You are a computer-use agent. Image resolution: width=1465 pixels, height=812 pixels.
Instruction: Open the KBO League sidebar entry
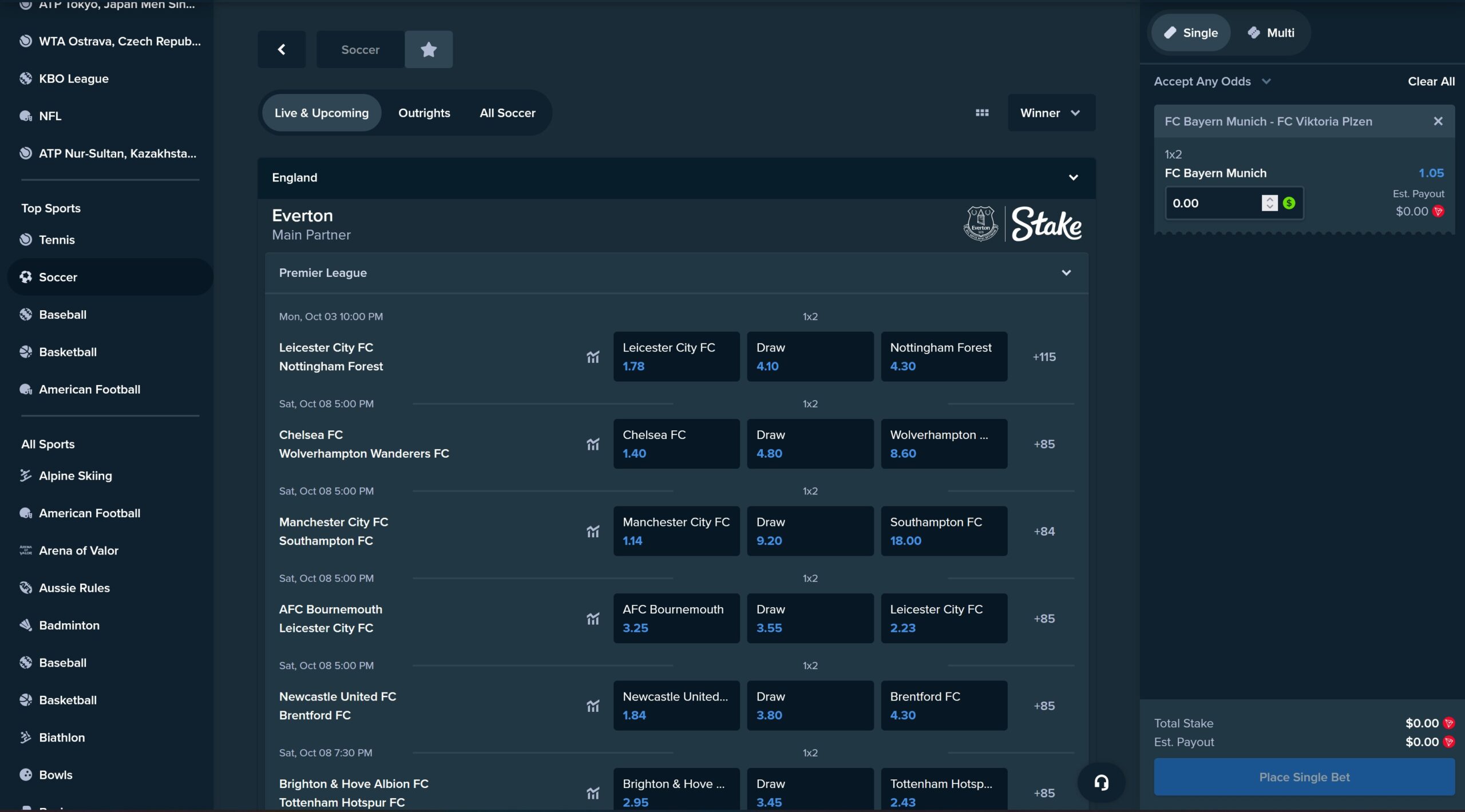[x=110, y=78]
